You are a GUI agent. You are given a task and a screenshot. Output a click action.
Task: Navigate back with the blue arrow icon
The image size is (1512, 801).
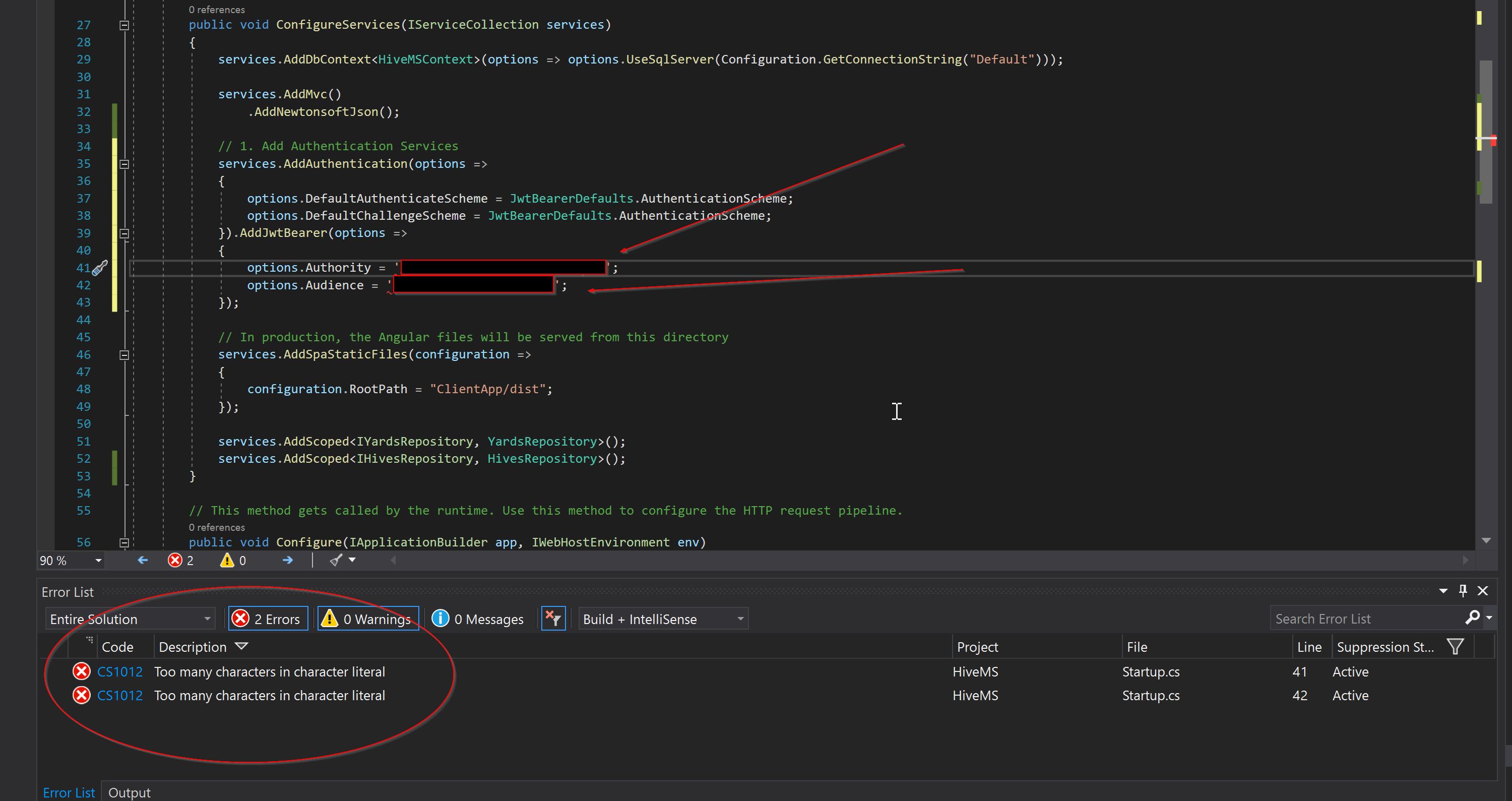pos(142,560)
